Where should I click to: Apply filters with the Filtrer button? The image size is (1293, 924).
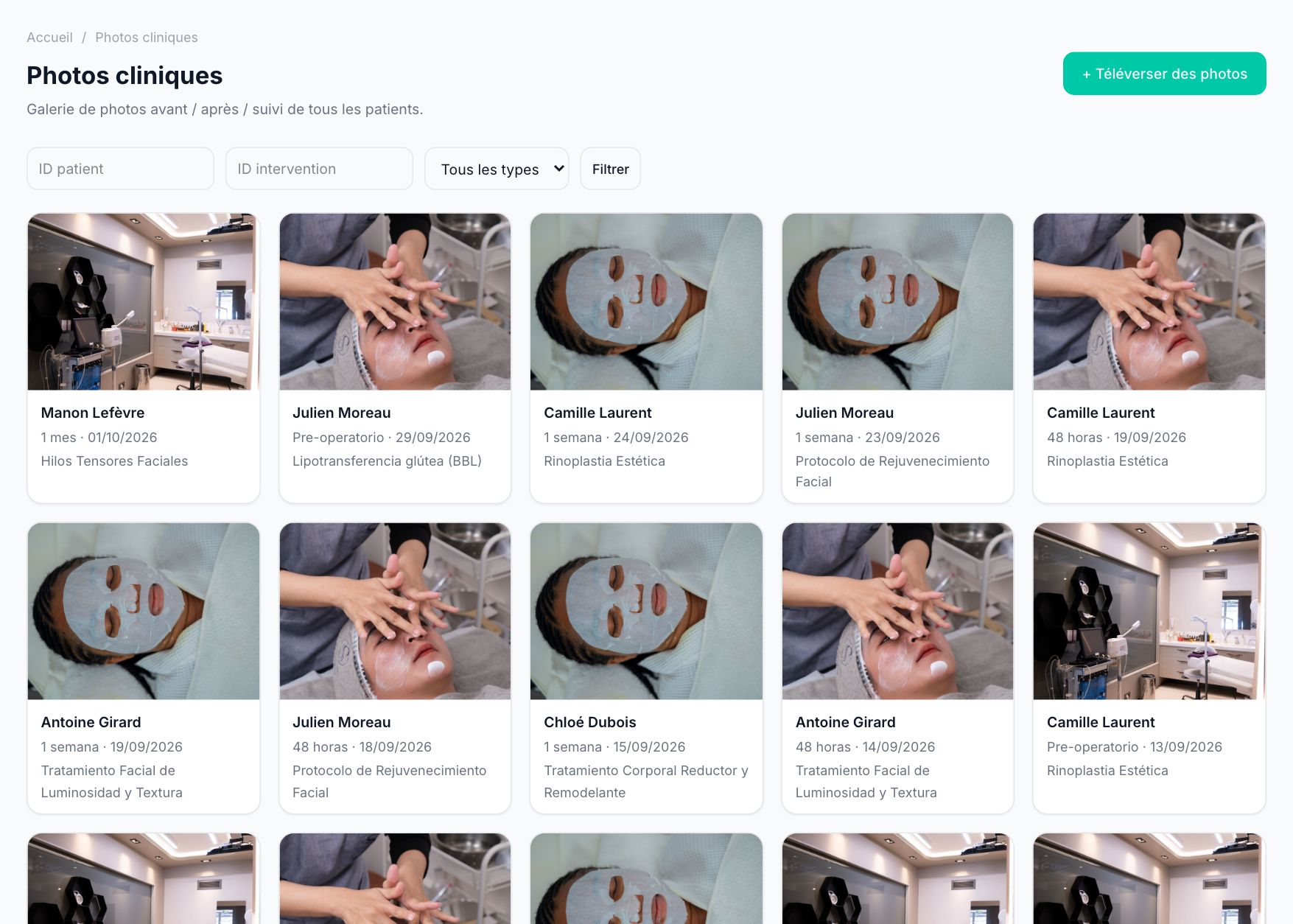(610, 169)
